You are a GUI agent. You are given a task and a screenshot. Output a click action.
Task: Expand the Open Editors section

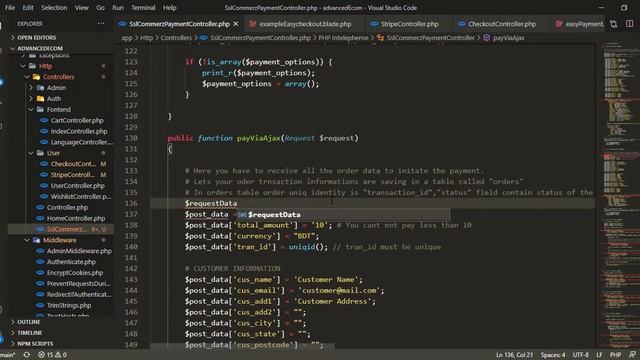tap(36, 38)
